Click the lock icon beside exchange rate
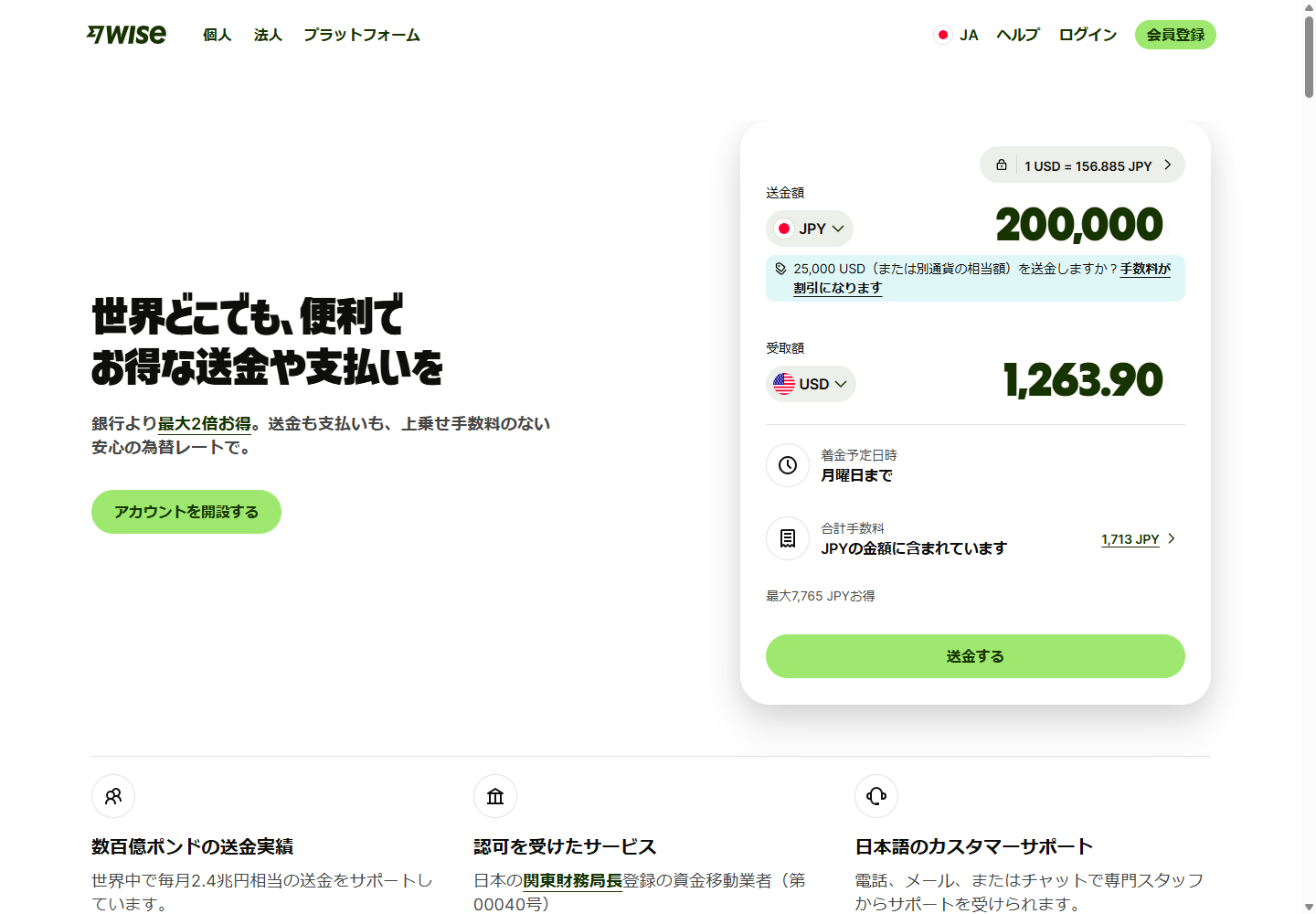 click(x=1002, y=165)
